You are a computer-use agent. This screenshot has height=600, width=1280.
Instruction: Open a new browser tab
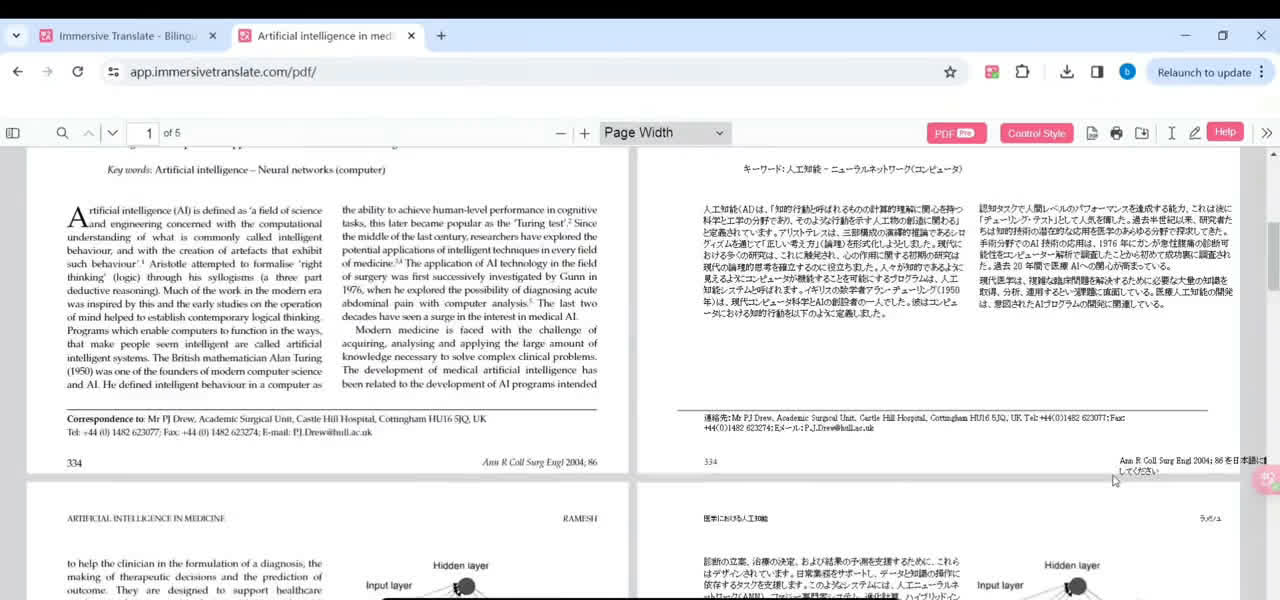tap(441, 36)
